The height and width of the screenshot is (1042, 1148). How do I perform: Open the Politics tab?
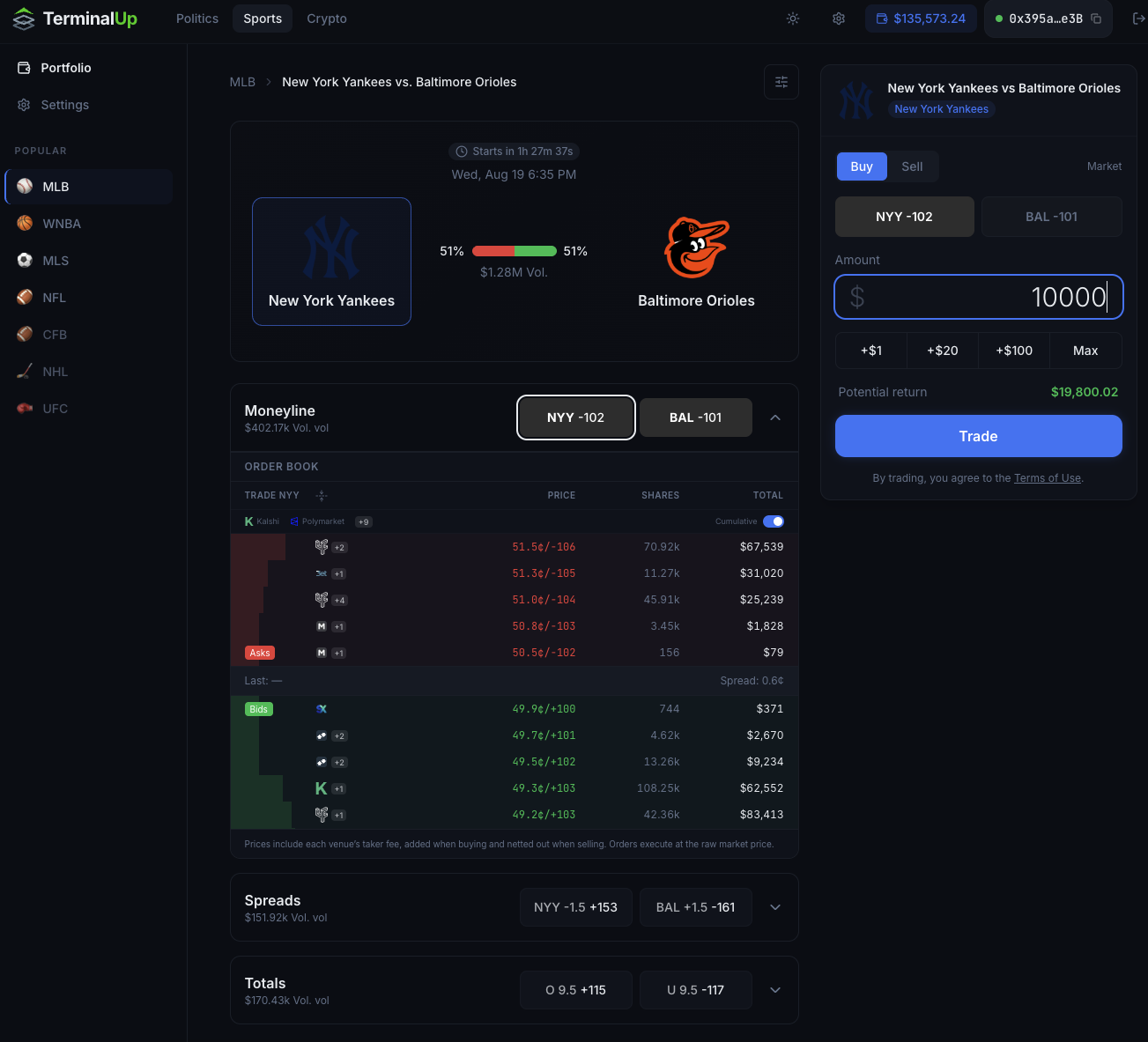(x=197, y=18)
